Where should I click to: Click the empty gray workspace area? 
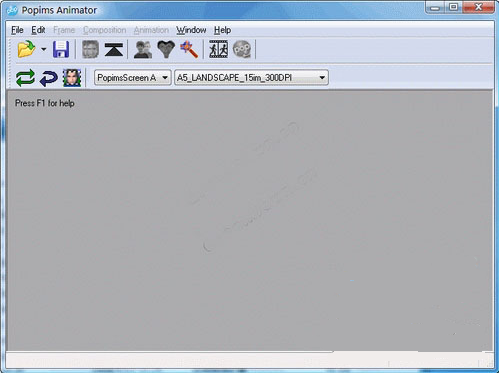250,220
